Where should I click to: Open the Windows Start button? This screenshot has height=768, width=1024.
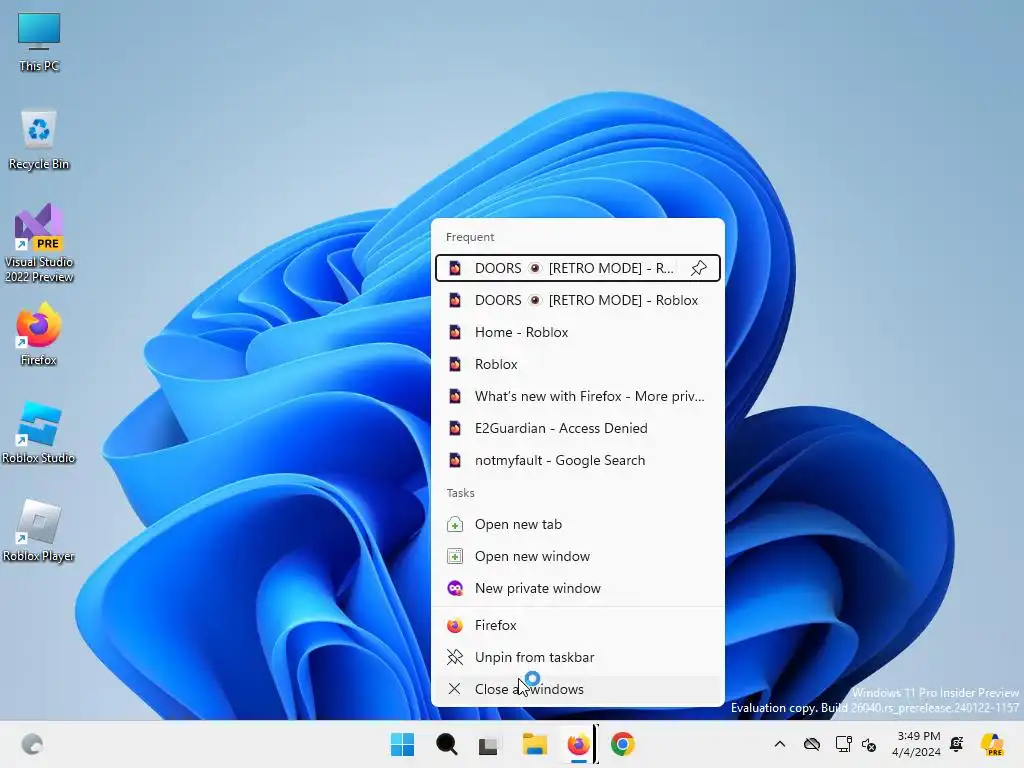[402, 744]
